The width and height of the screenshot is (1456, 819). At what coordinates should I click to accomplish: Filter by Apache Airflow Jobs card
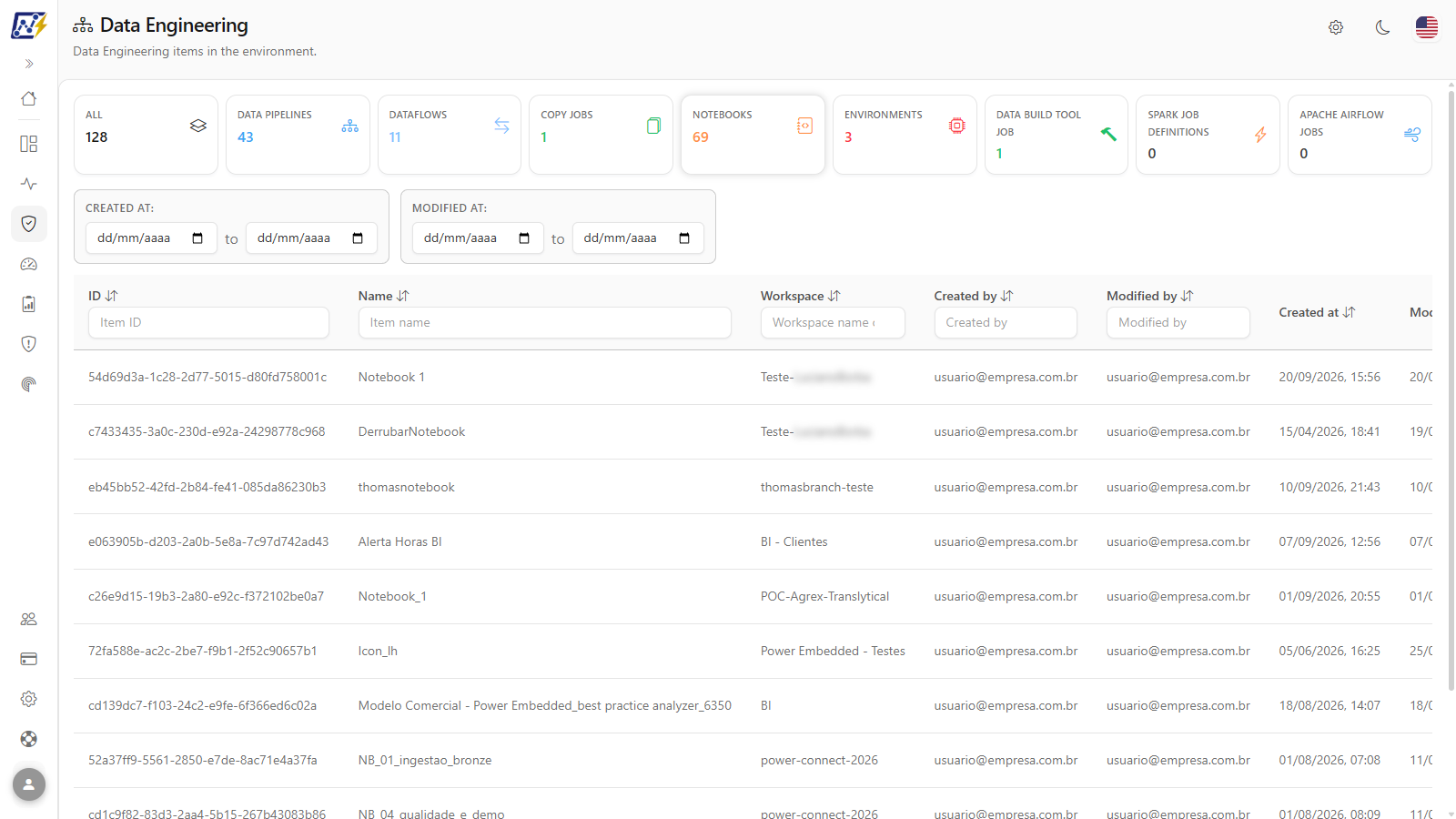click(1360, 135)
